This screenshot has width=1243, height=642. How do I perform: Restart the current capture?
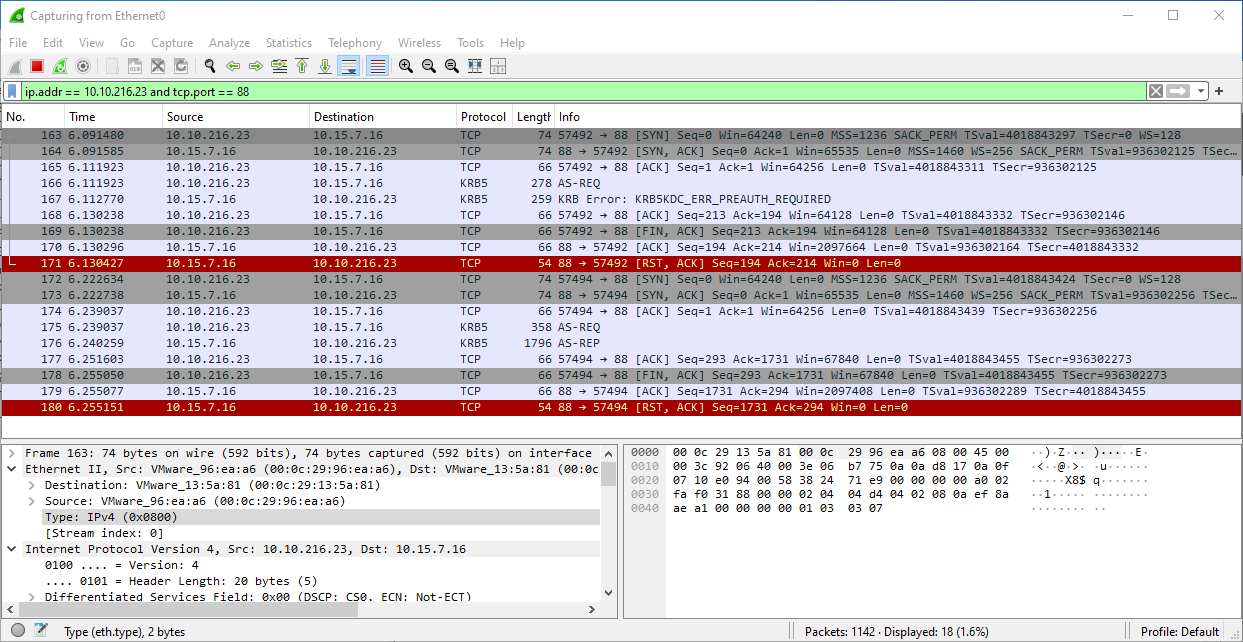coord(60,66)
